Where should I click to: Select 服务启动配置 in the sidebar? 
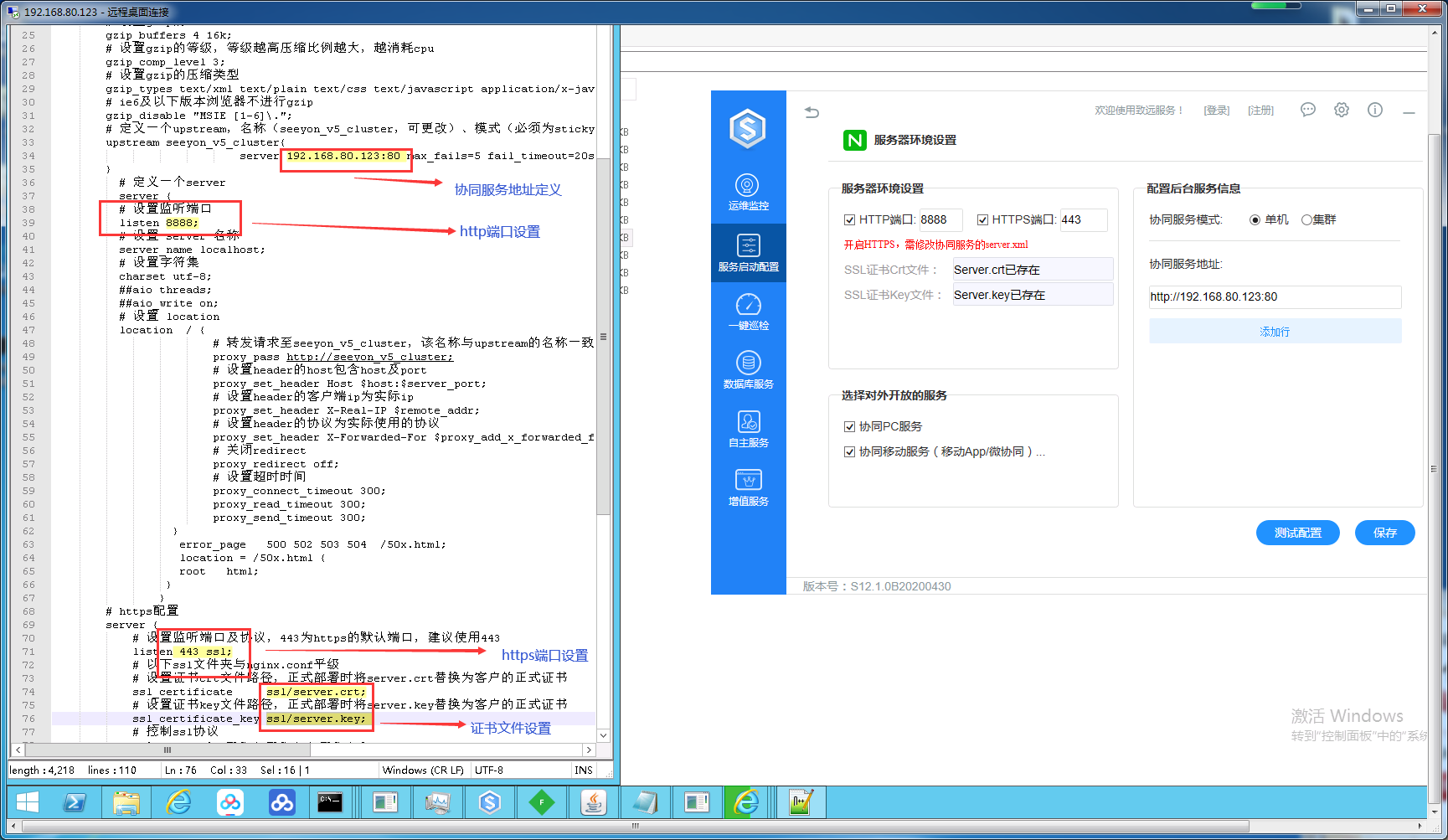(x=748, y=253)
